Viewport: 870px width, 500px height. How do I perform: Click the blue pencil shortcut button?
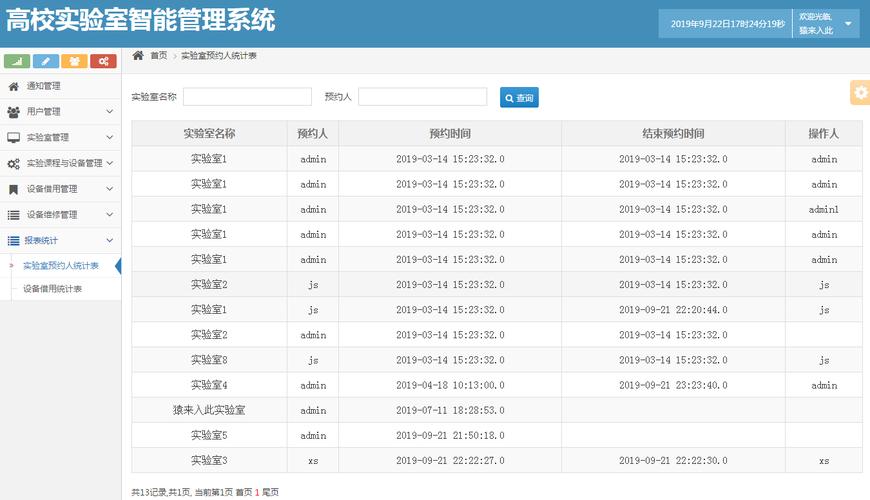tap(45, 61)
